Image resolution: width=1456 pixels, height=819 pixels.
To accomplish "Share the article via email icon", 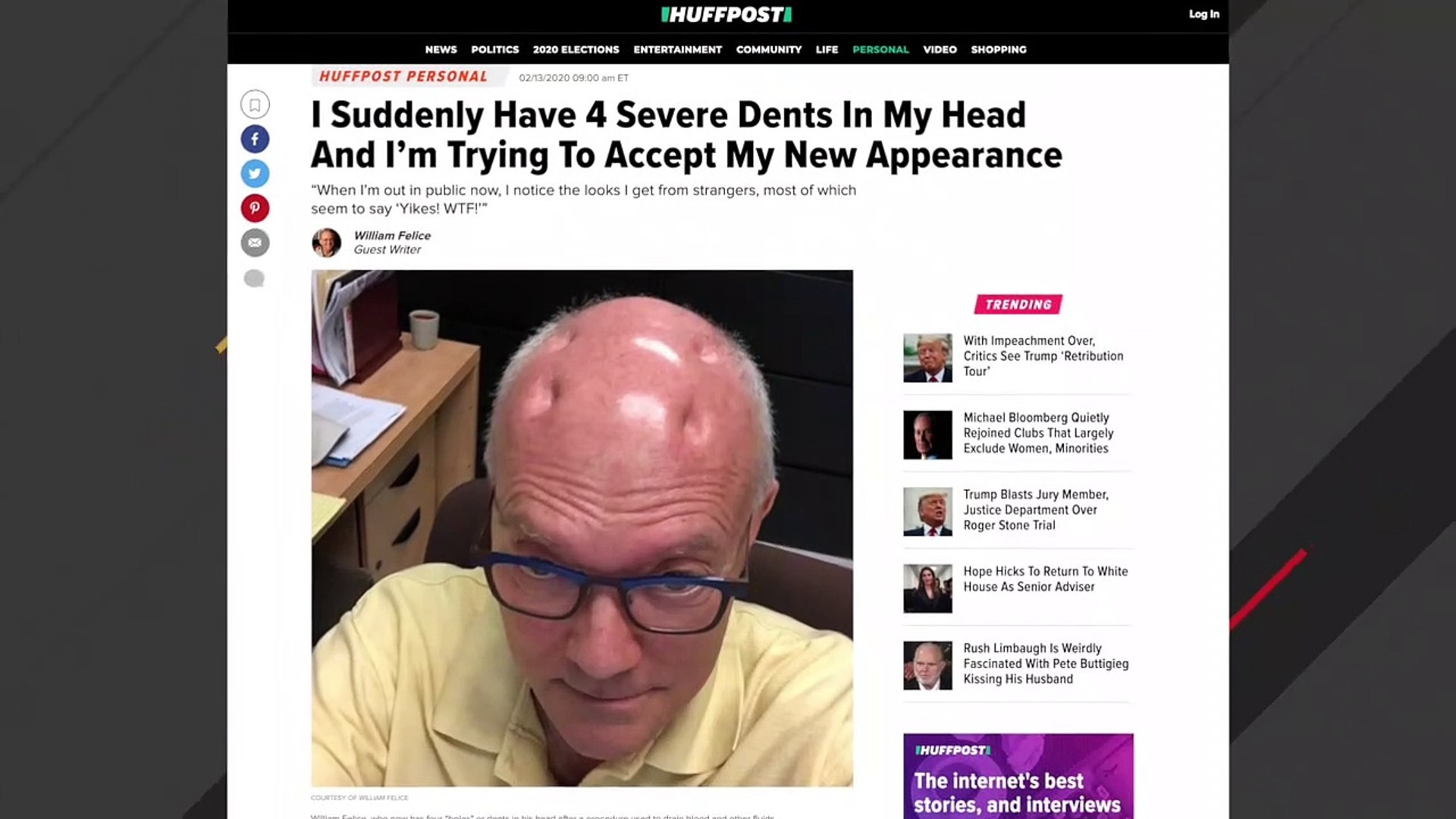I will tap(255, 243).
